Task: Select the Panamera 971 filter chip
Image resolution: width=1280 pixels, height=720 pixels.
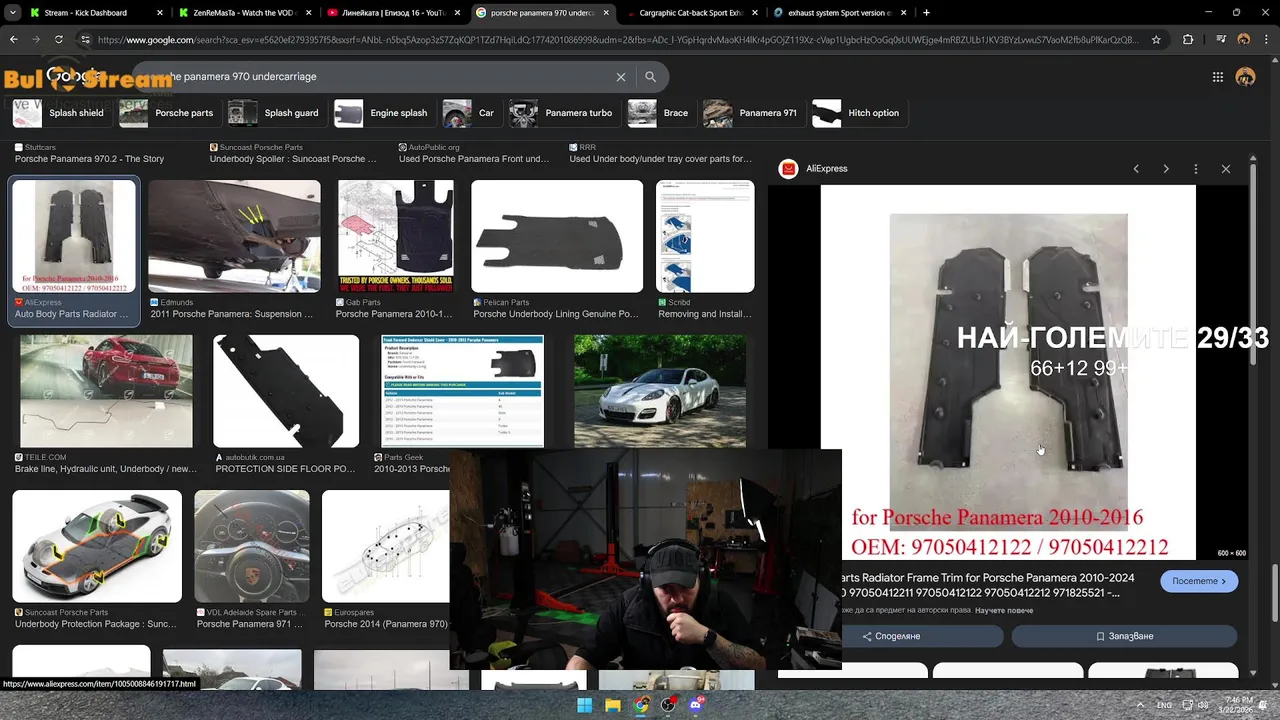Action: tap(753, 113)
